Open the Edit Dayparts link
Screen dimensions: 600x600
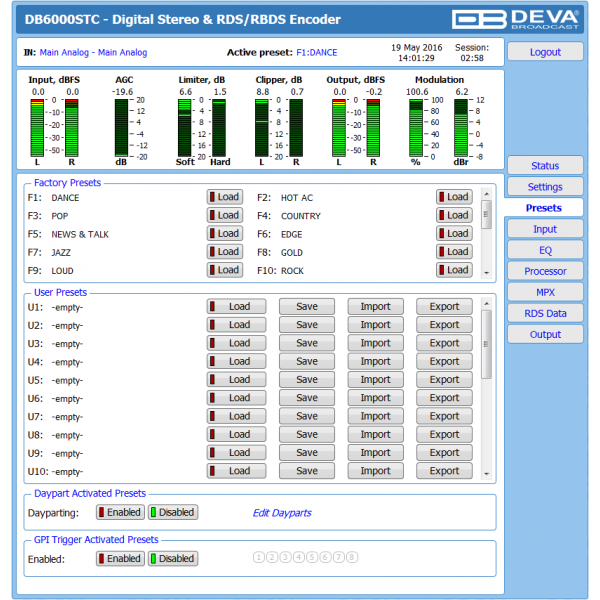tap(282, 513)
